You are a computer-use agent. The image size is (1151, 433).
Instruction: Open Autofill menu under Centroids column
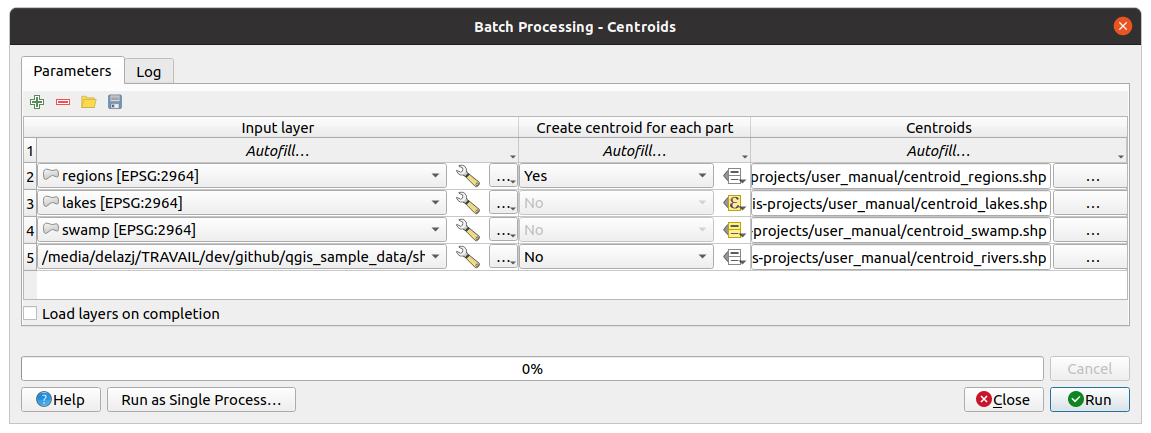tap(938, 152)
